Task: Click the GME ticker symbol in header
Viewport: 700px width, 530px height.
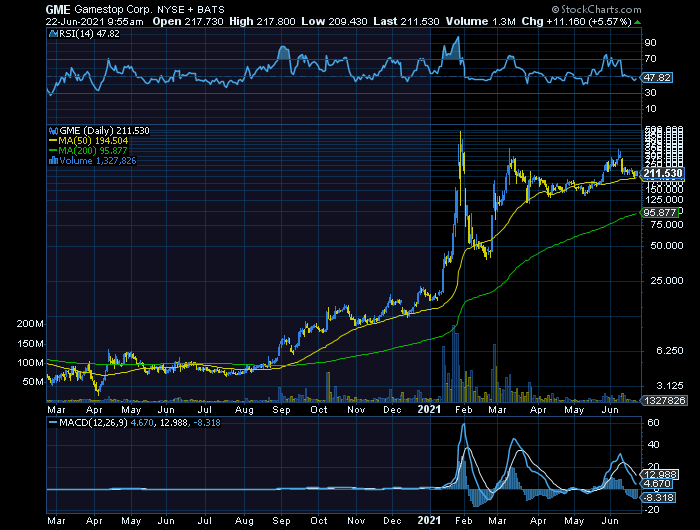Action: click(58, 9)
